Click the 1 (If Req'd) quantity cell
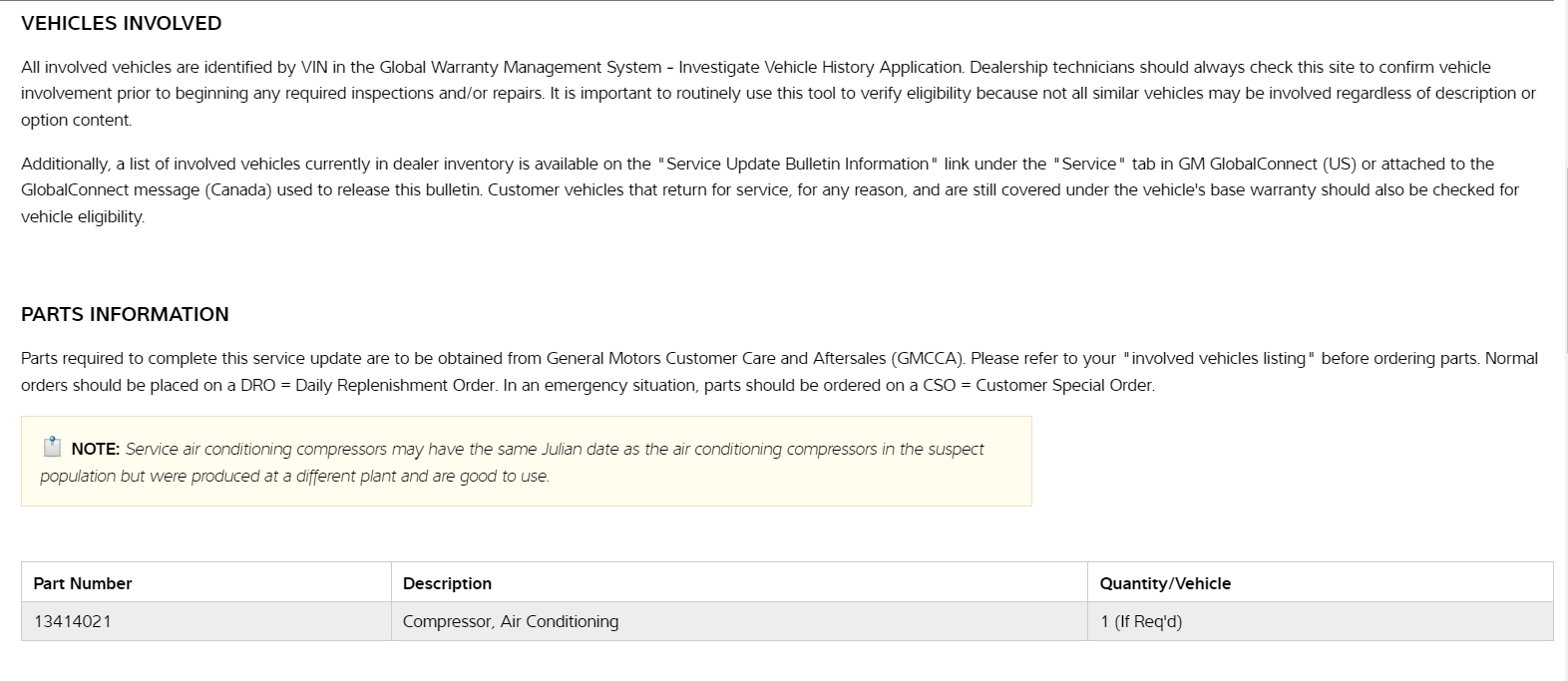 1140,621
